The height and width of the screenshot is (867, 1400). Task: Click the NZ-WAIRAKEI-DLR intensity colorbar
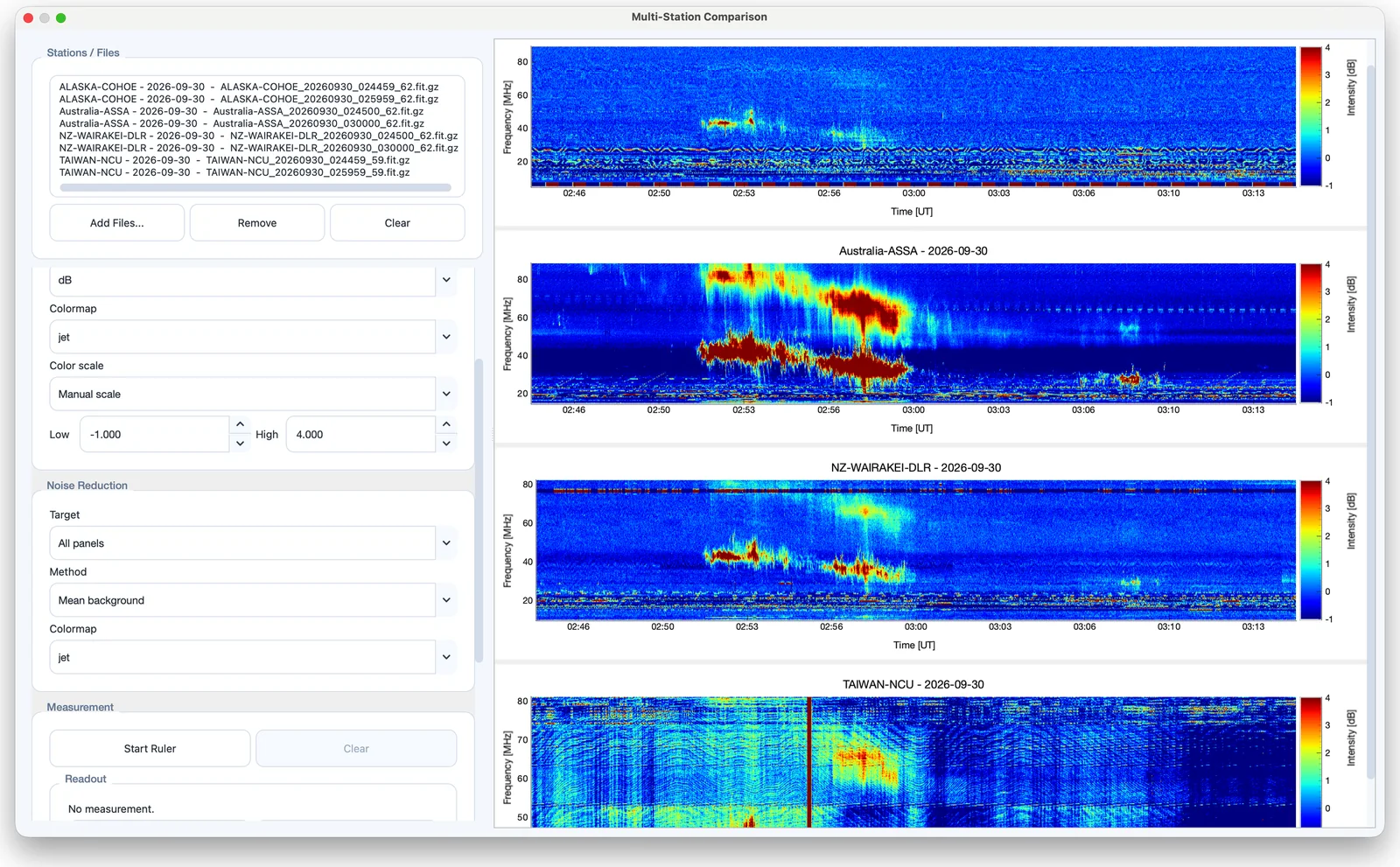(x=1311, y=549)
